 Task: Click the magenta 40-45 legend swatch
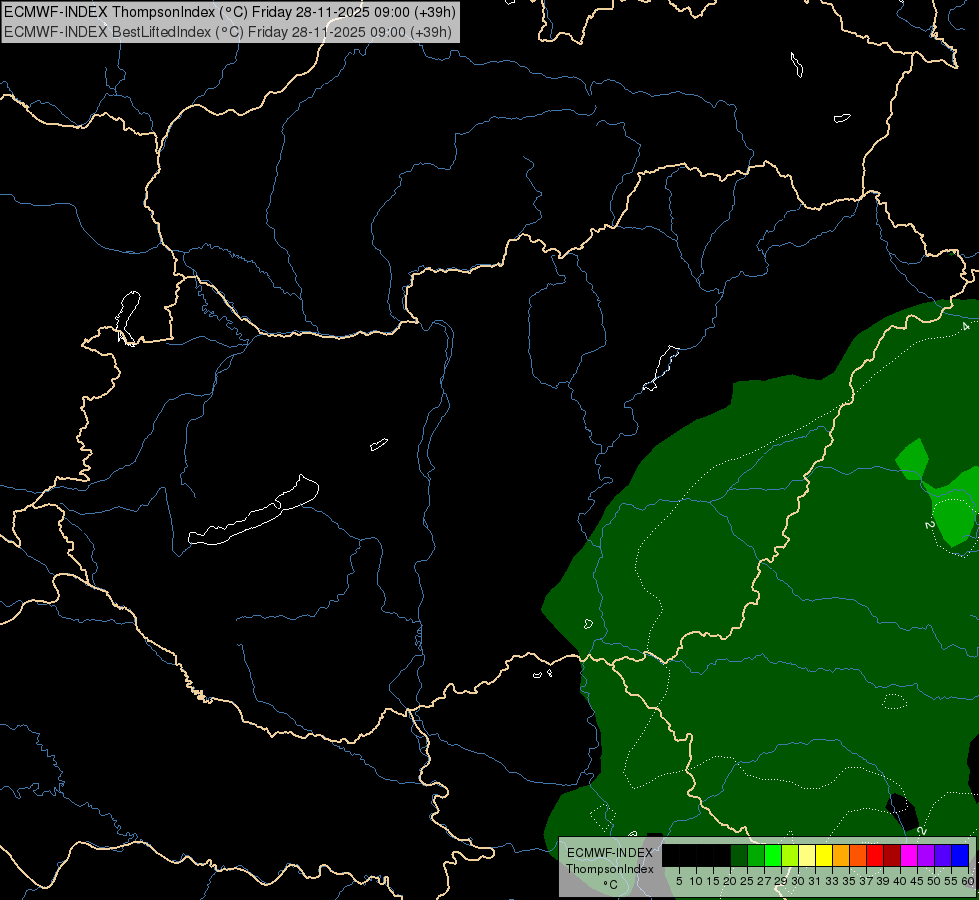coord(909,855)
